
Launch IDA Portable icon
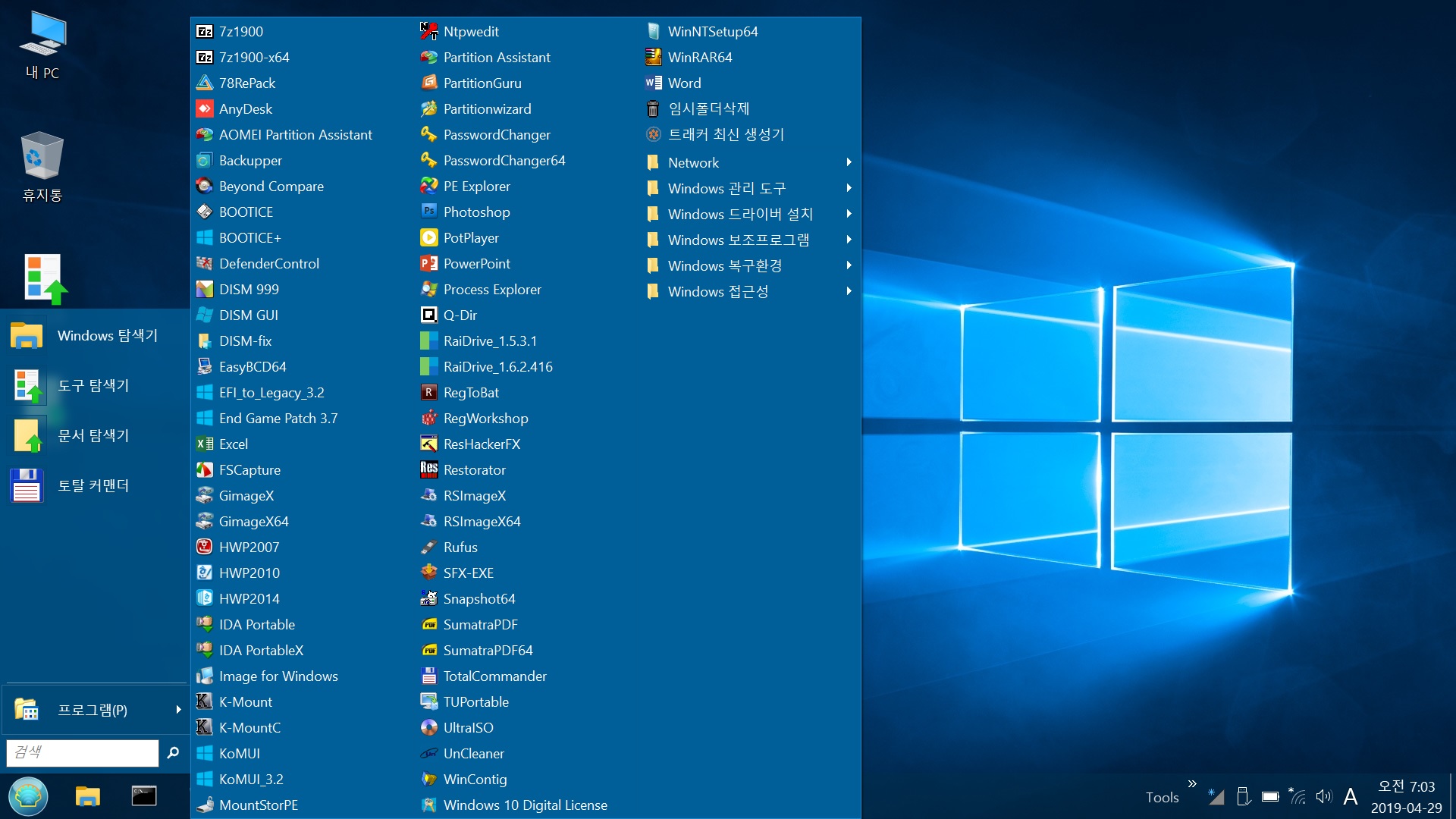pos(205,624)
